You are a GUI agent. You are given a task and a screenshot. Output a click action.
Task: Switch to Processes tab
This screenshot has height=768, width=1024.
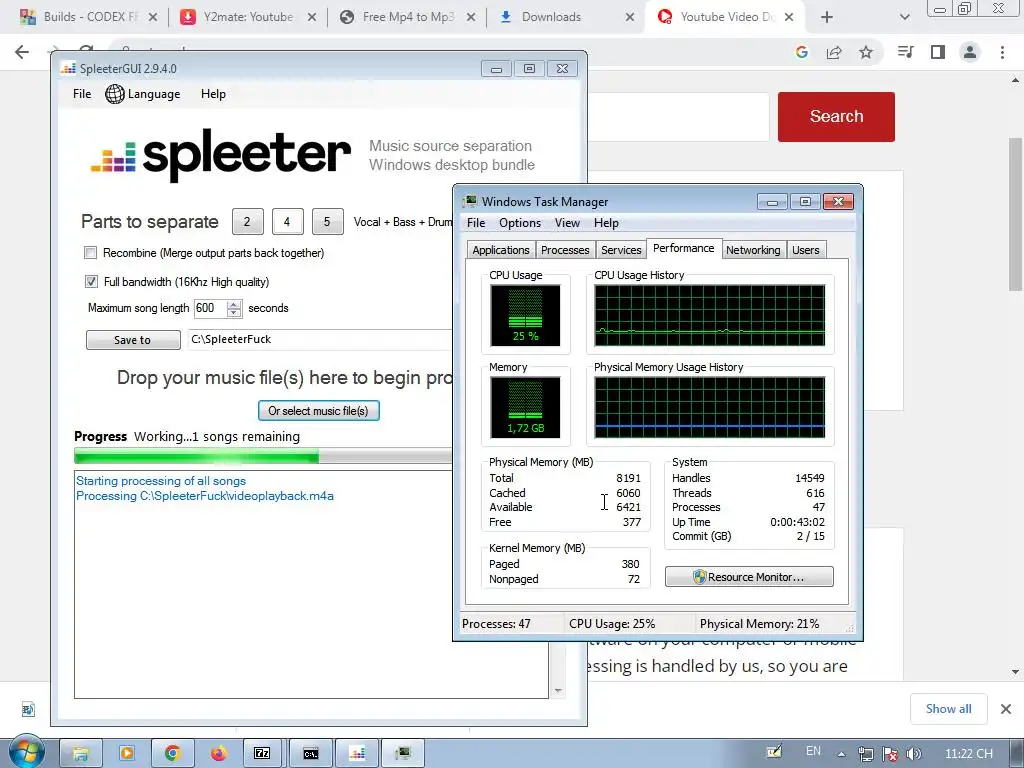click(565, 250)
